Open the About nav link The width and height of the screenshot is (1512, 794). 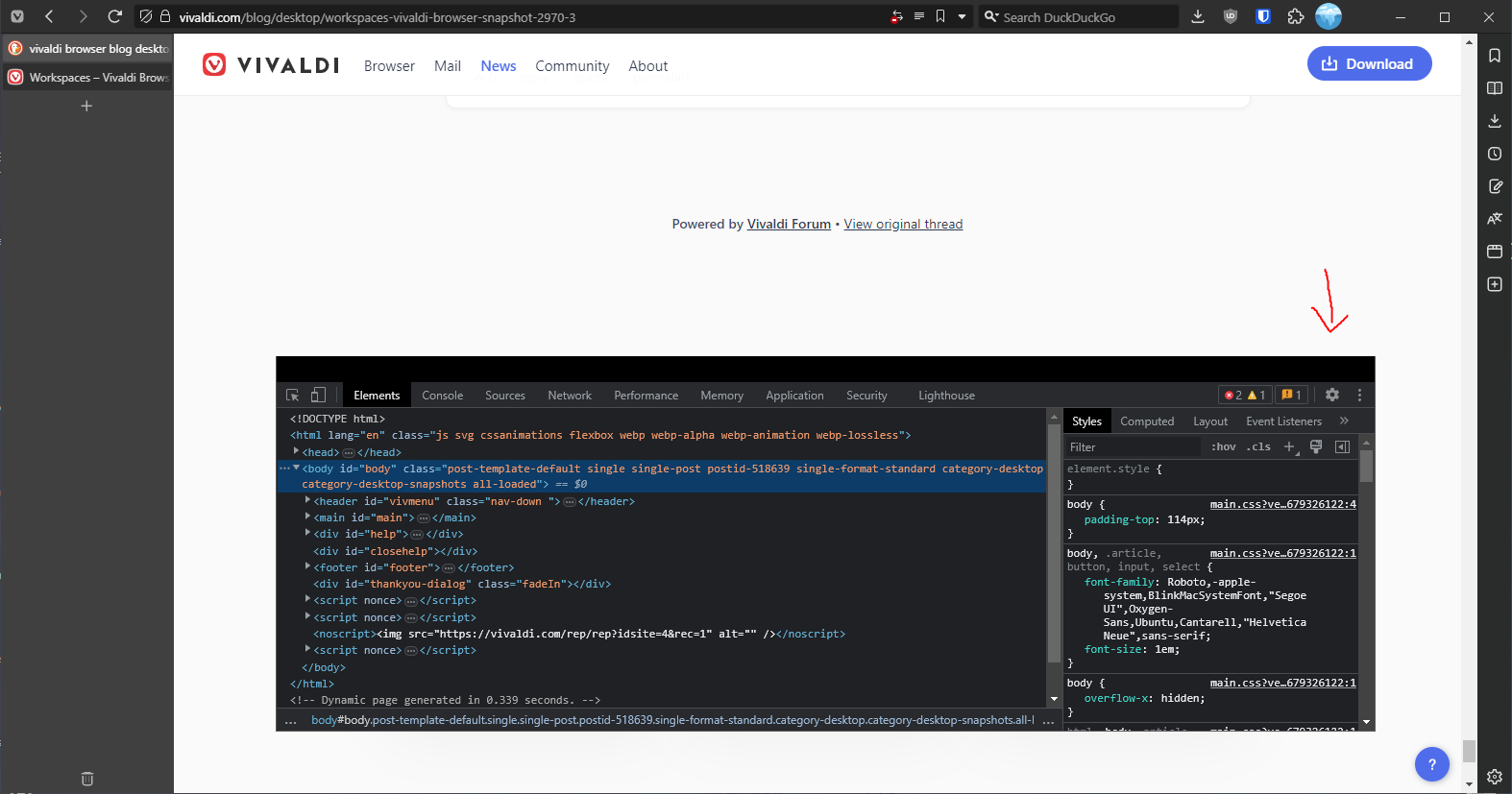[648, 65]
